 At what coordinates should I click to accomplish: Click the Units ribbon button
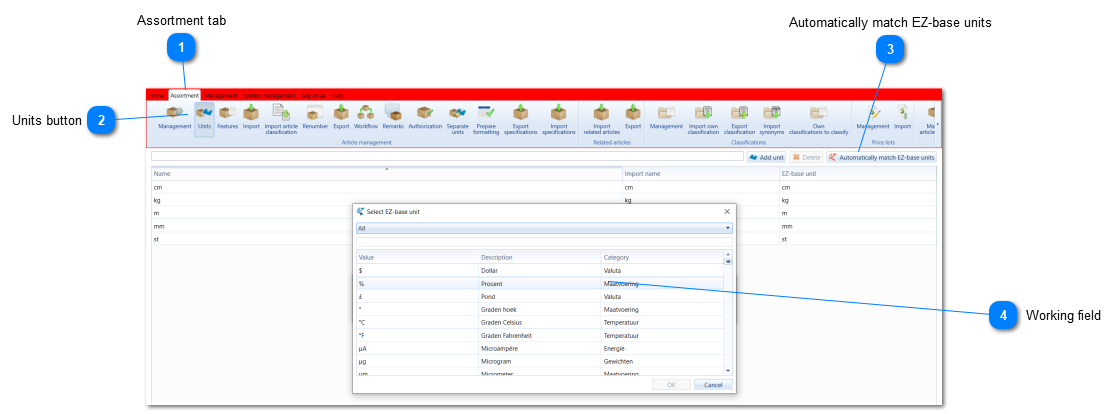(x=204, y=118)
